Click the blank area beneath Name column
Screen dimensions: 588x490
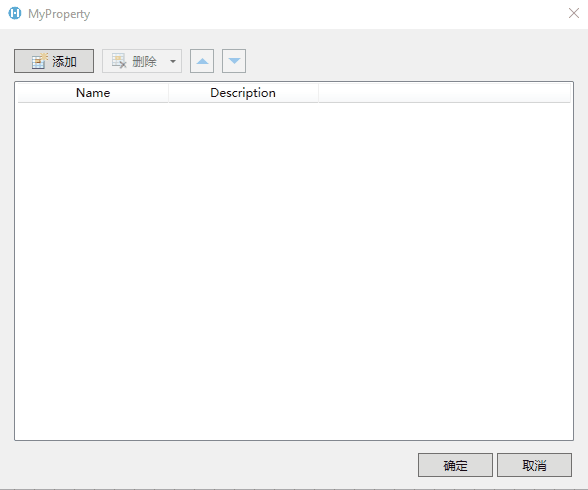coord(93,271)
